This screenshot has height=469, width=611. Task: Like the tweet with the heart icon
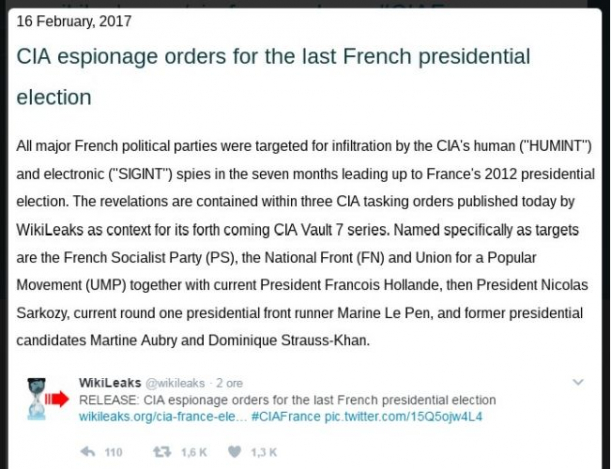coord(236,452)
